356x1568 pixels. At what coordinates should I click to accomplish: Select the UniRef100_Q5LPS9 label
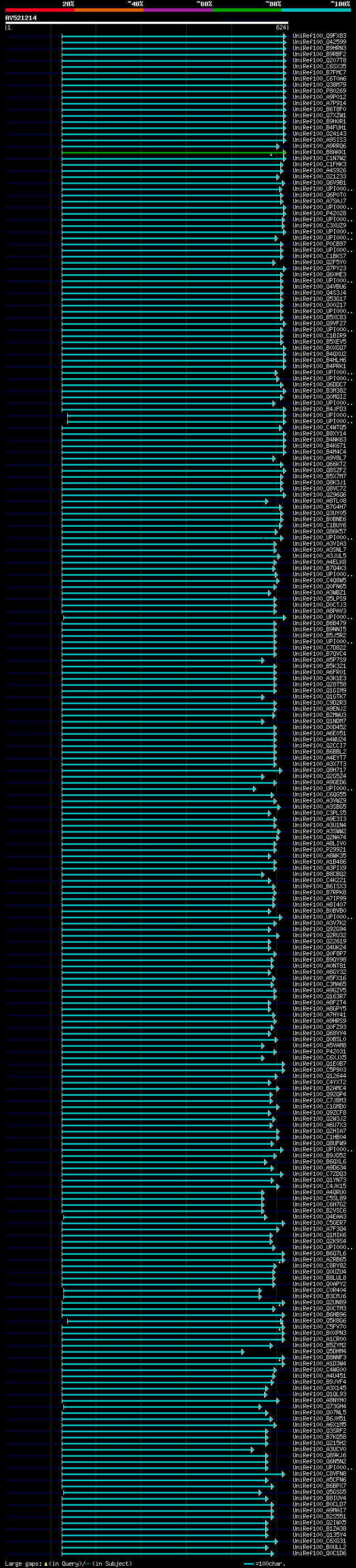tap(319, 598)
